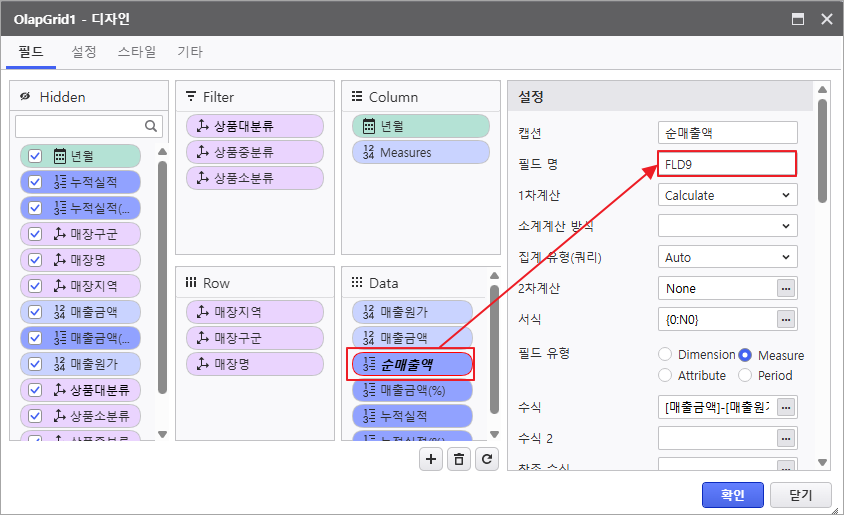Open the 소계계산 방식 dropdown

point(727,226)
